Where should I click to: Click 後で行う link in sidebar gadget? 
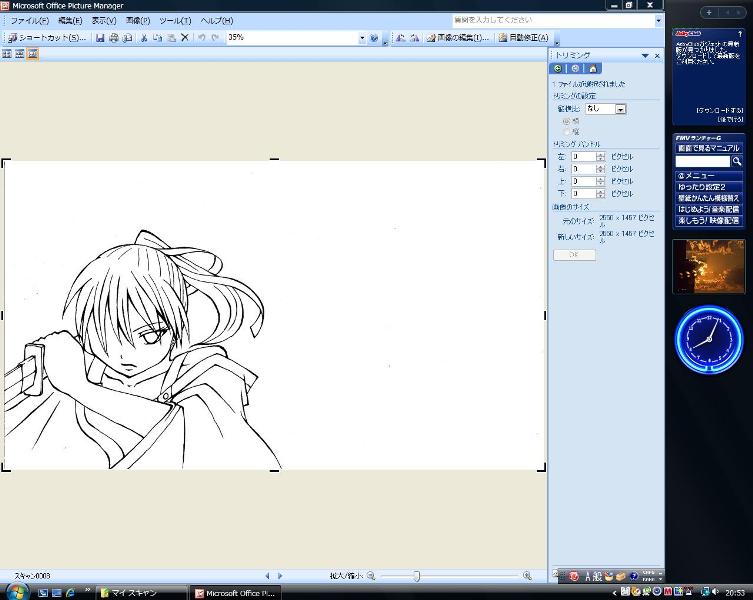coord(730,119)
